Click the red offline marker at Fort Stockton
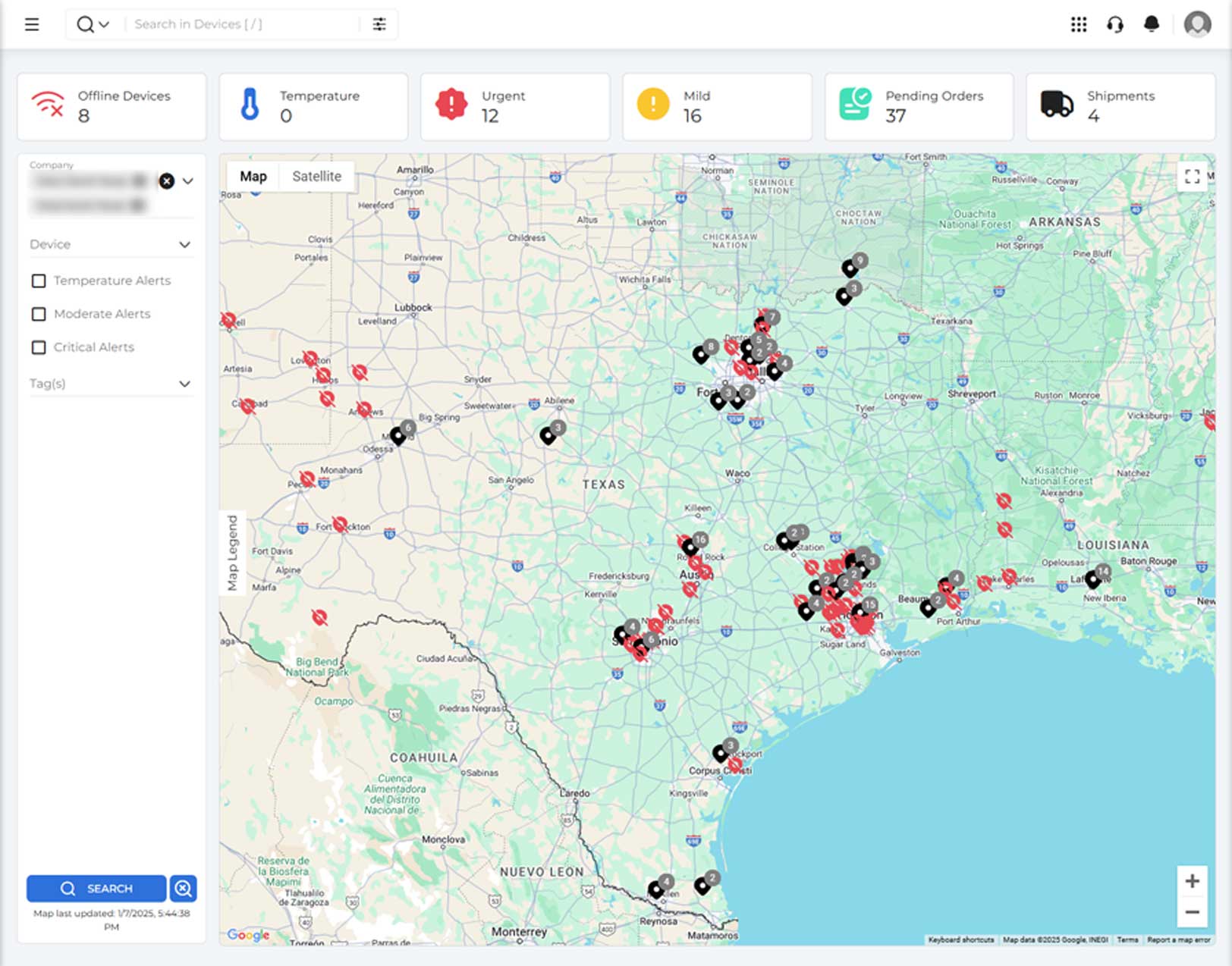 (341, 524)
